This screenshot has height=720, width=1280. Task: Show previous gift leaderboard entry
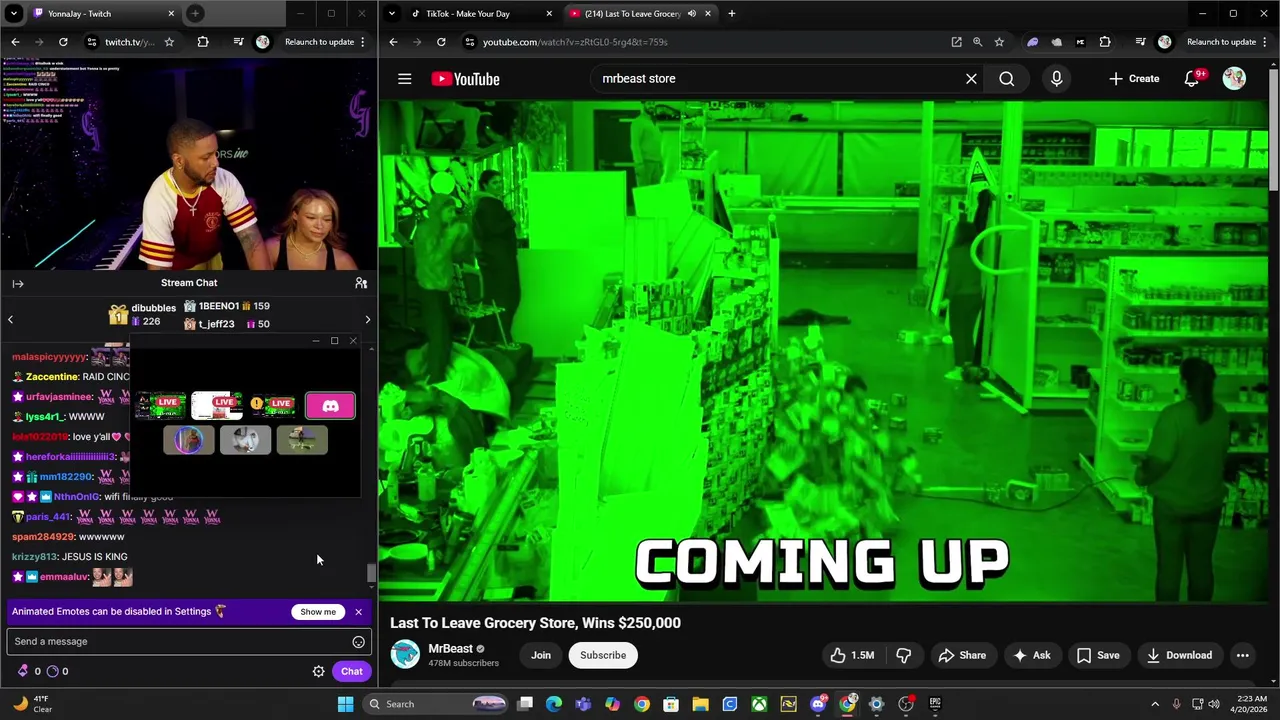(x=10, y=319)
